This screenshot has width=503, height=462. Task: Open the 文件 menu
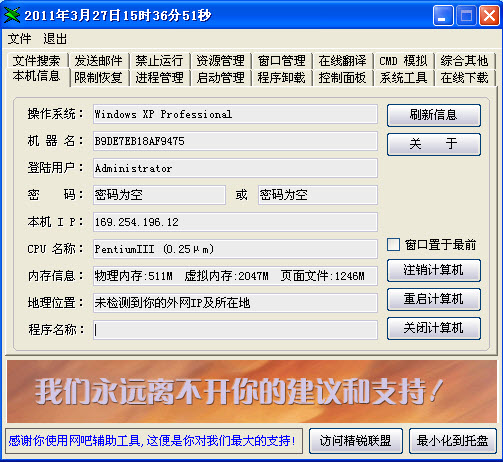(x=20, y=39)
